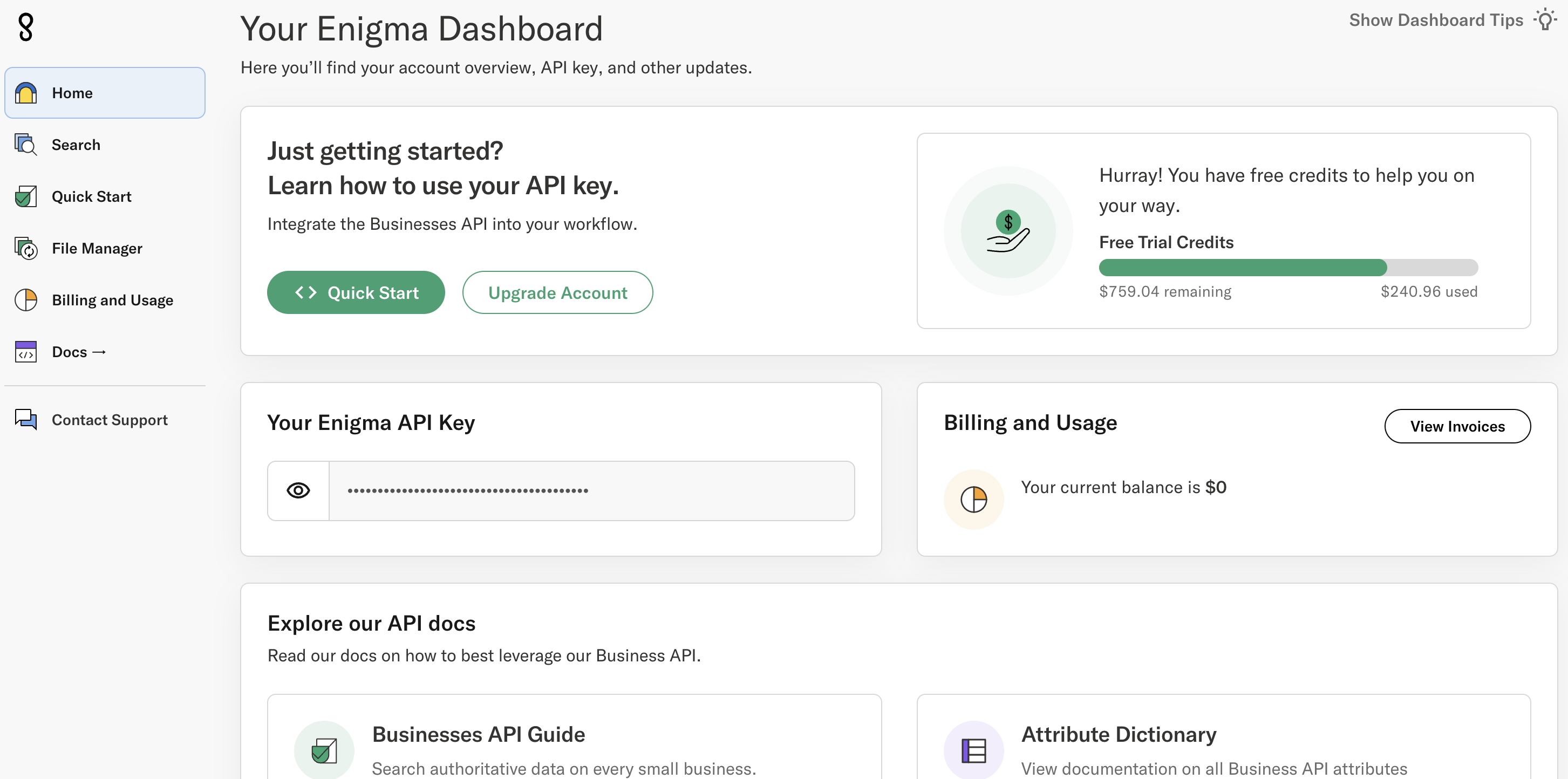Image resolution: width=1568 pixels, height=779 pixels.
Task: Click the Docs code icon
Action: tap(25, 352)
